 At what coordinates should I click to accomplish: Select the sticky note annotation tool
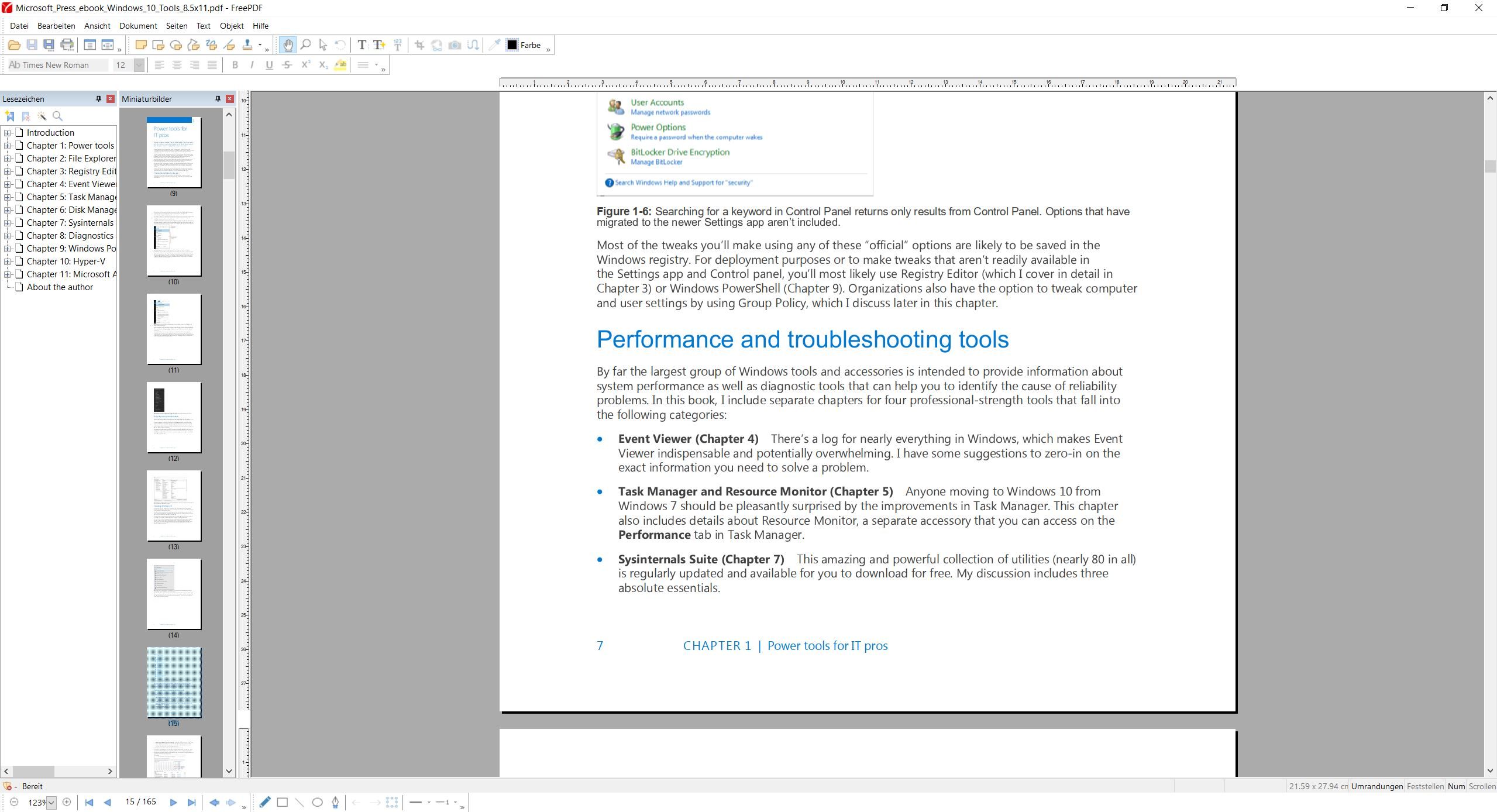pos(140,45)
